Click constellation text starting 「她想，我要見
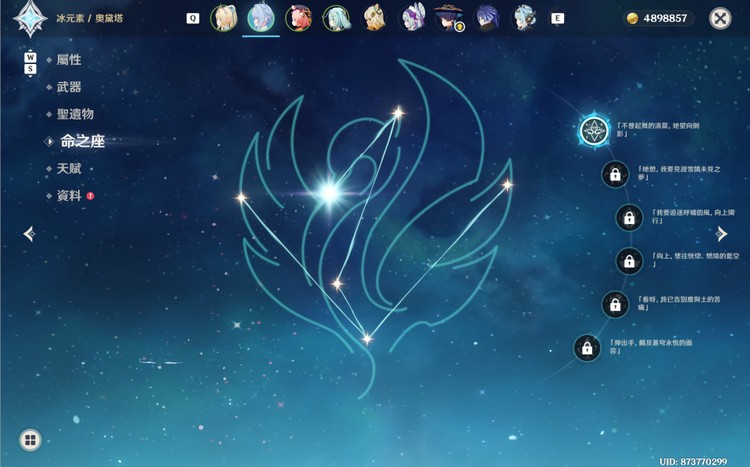Screen dimensions: 750x467 (x=679, y=173)
